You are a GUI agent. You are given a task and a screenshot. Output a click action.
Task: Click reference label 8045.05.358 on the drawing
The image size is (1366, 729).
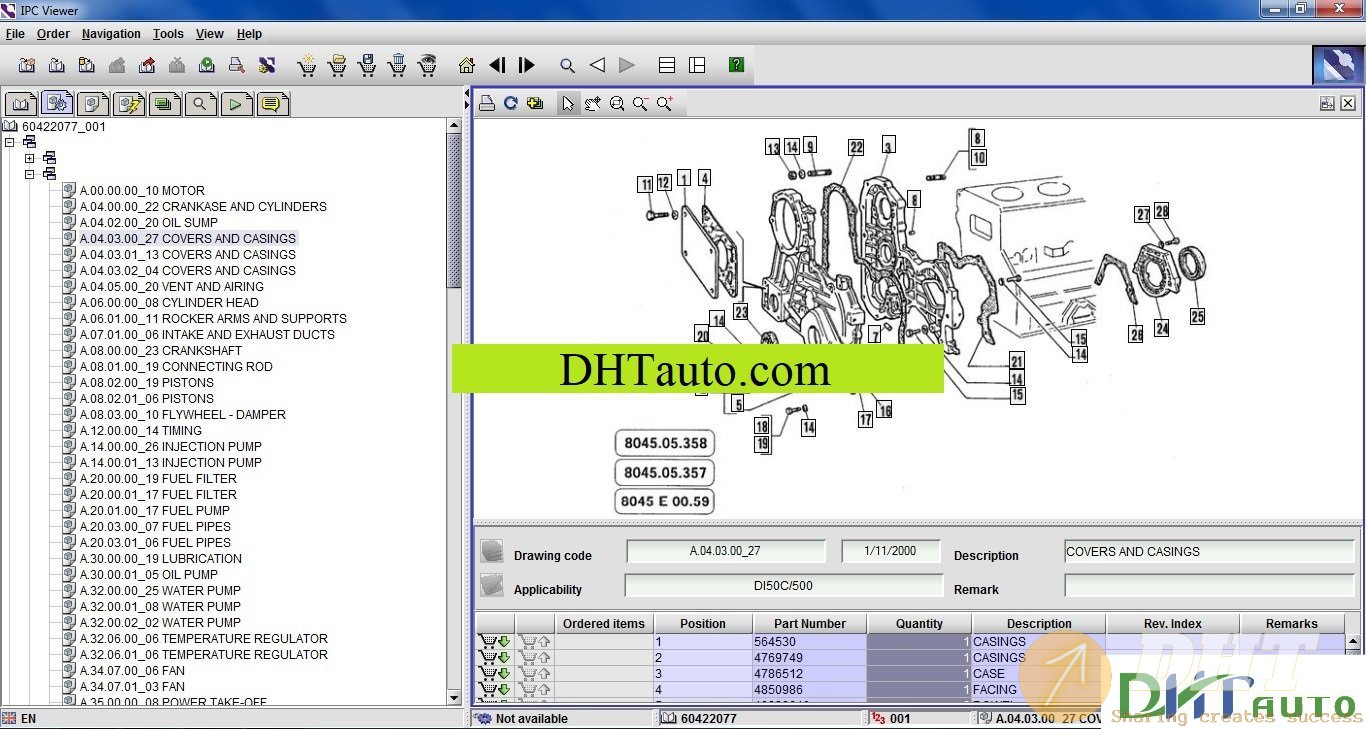tap(665, 443)
